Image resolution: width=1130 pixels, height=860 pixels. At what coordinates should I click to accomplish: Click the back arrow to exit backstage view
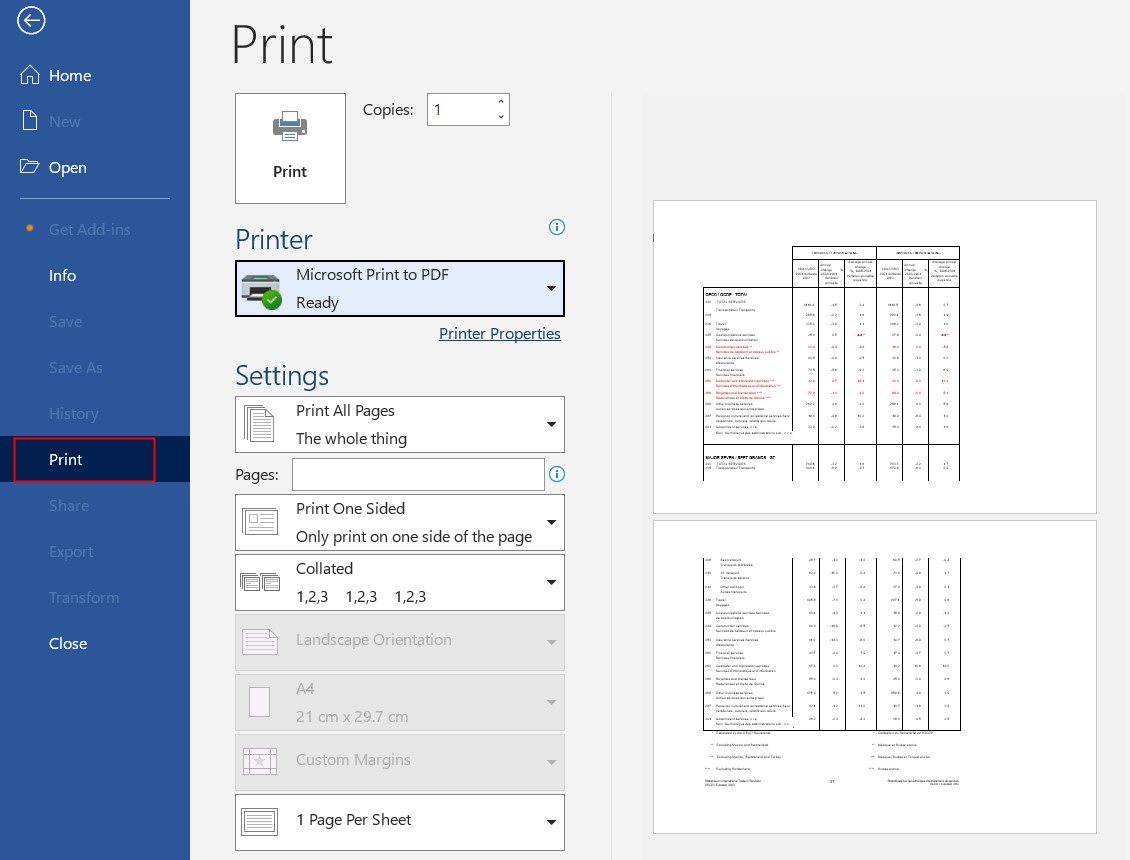click(31, 20)
